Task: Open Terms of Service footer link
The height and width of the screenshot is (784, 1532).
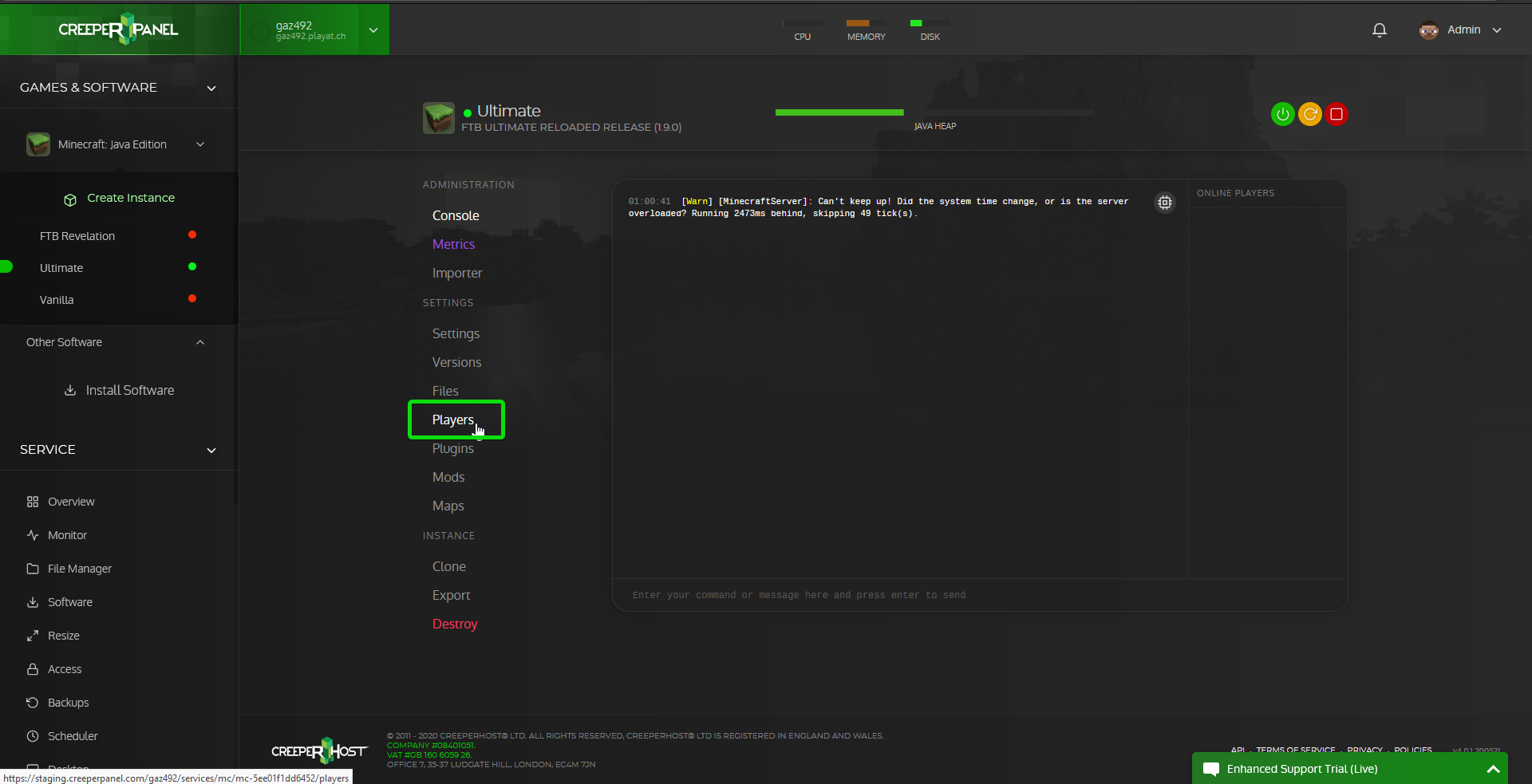Action: point(1295,751)
